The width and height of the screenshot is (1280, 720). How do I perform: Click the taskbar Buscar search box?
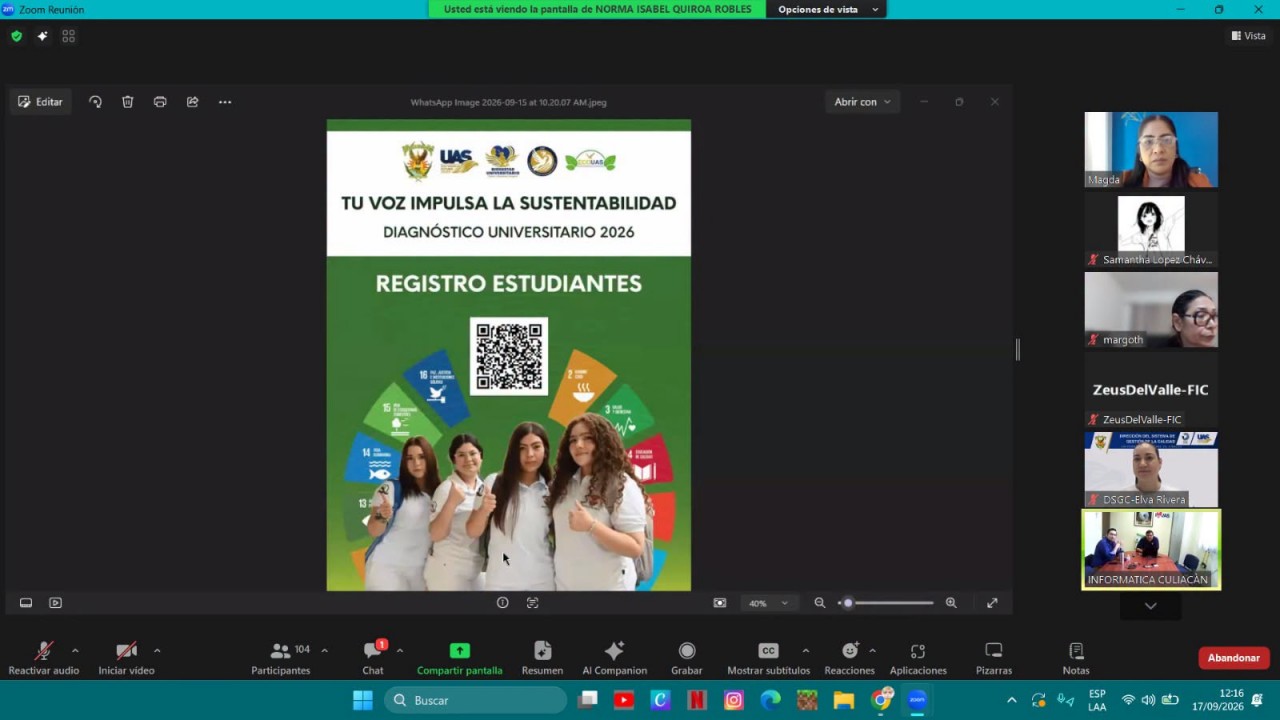point(475,700)
